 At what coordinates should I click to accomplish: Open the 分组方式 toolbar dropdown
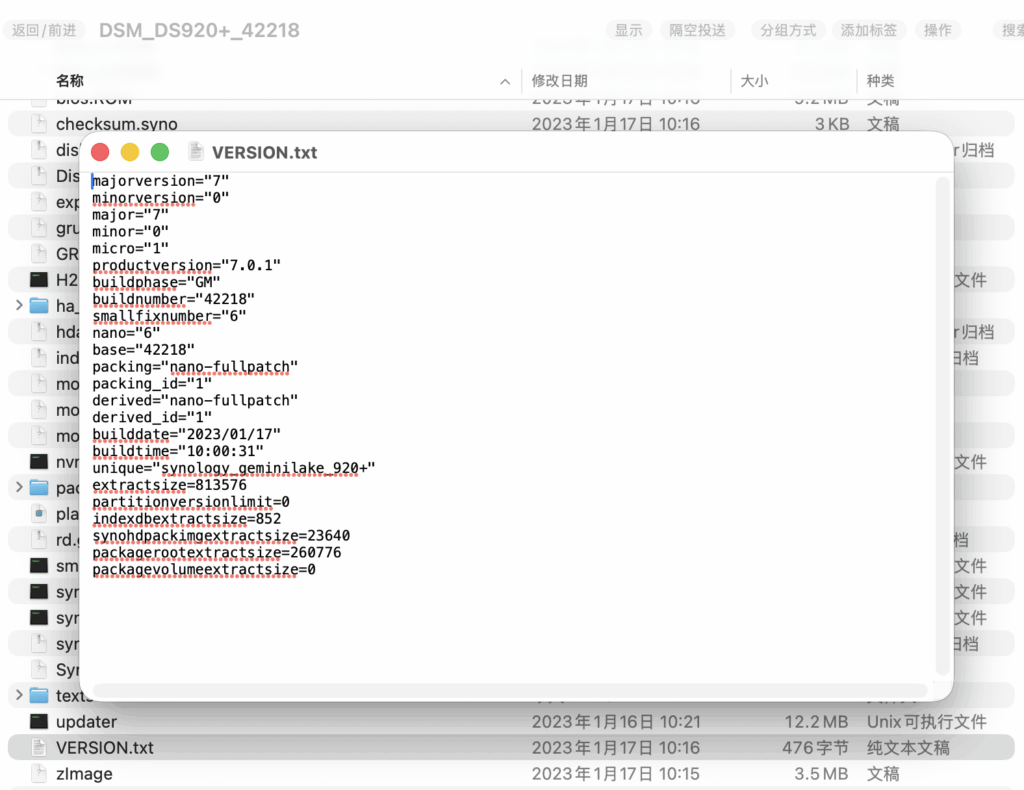click(x=788, y=30)
